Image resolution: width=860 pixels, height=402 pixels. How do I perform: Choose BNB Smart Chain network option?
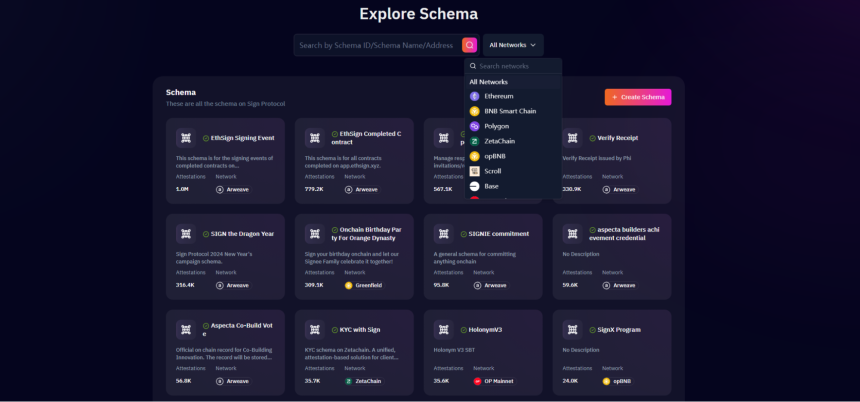coord(513,111)
